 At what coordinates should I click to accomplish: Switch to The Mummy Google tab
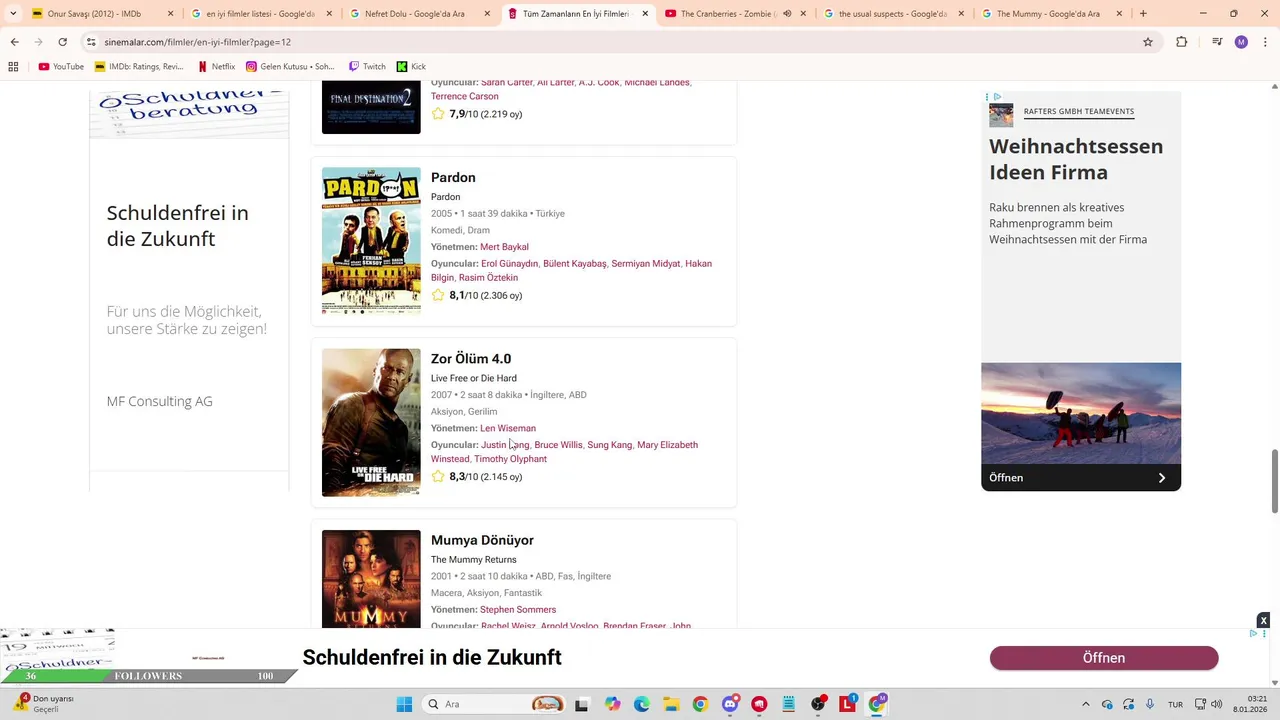(x=1050, y=14)
